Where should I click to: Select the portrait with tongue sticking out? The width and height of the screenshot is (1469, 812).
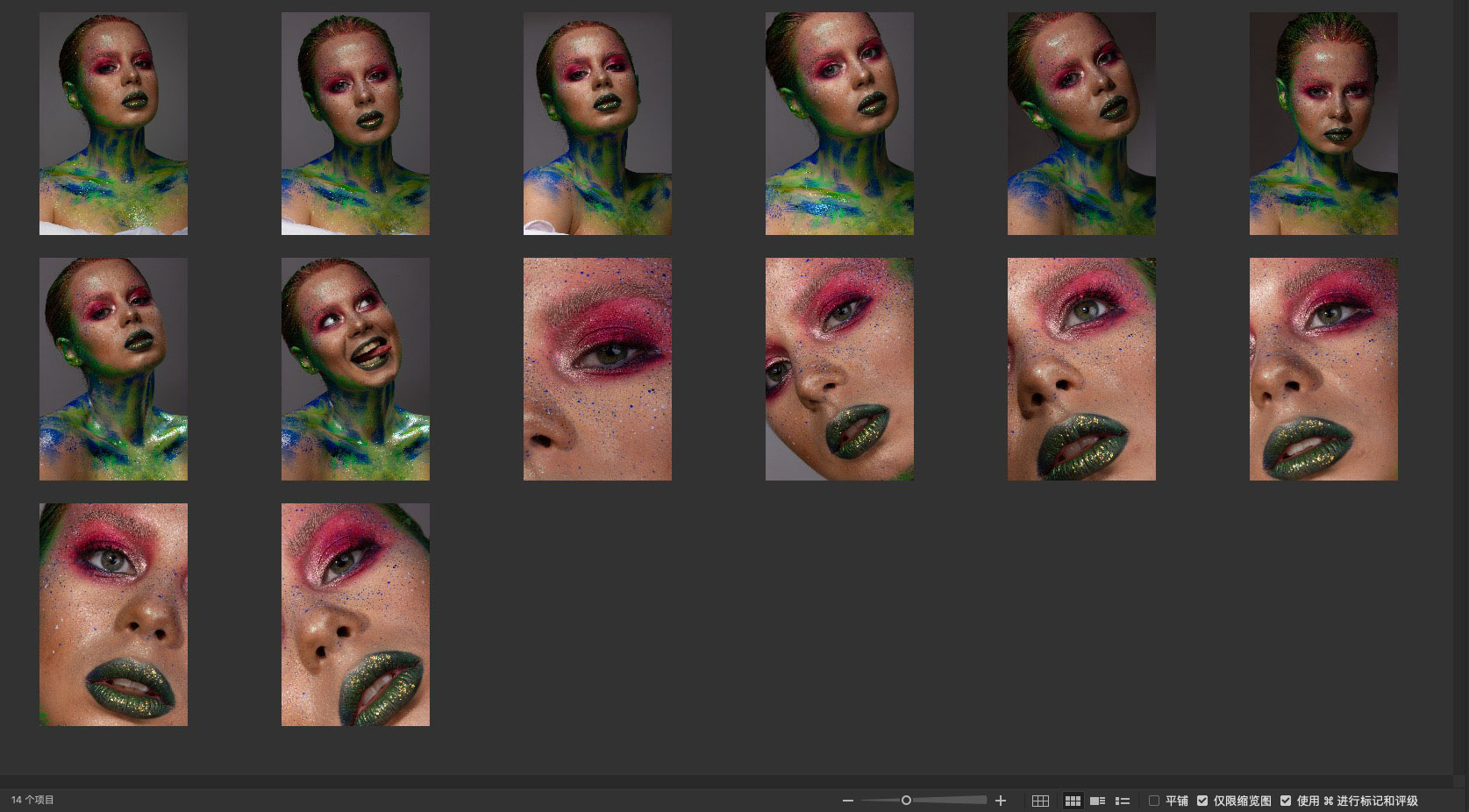355,369
